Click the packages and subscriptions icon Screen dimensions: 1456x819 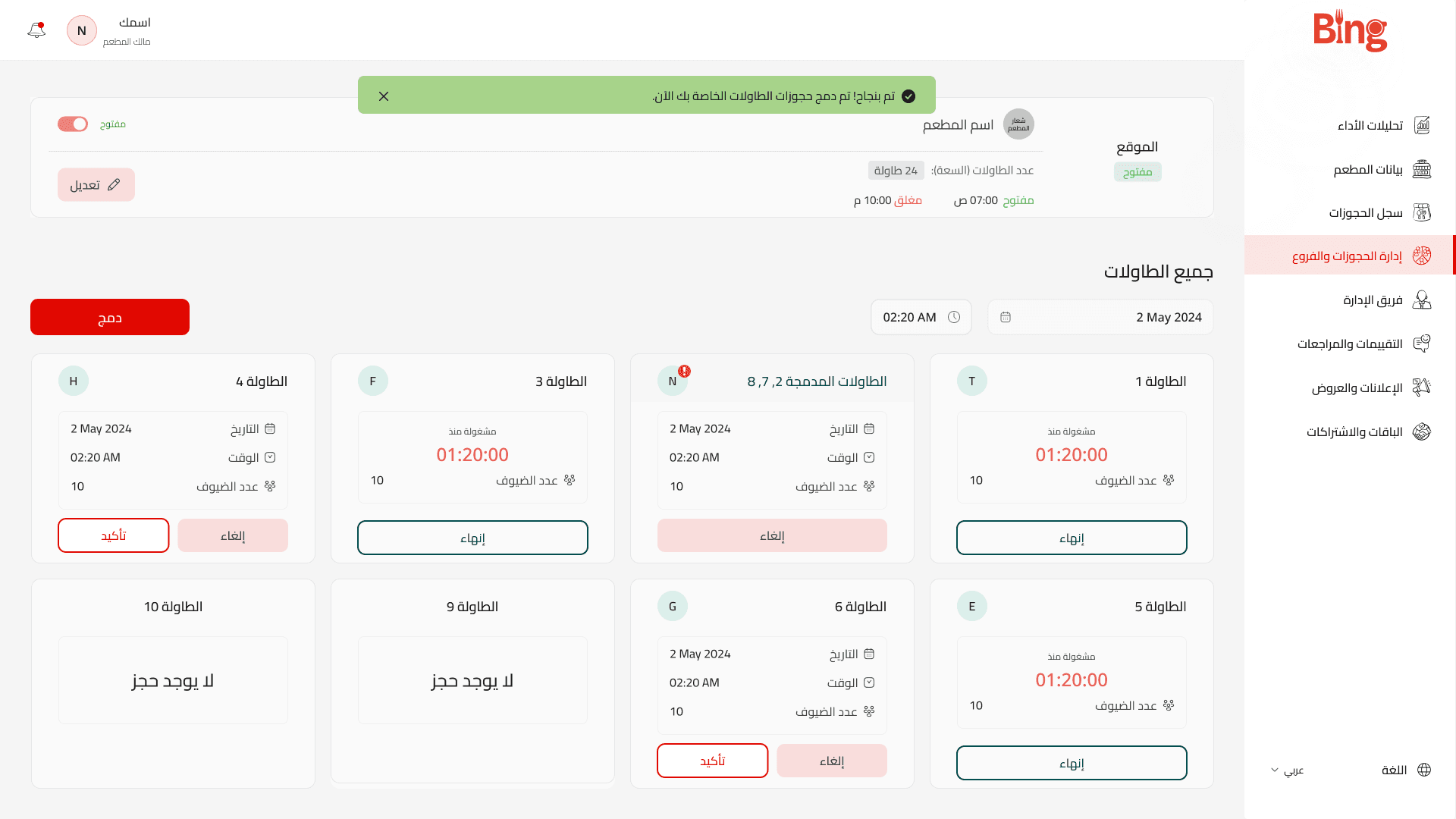tap(1422, 431)
